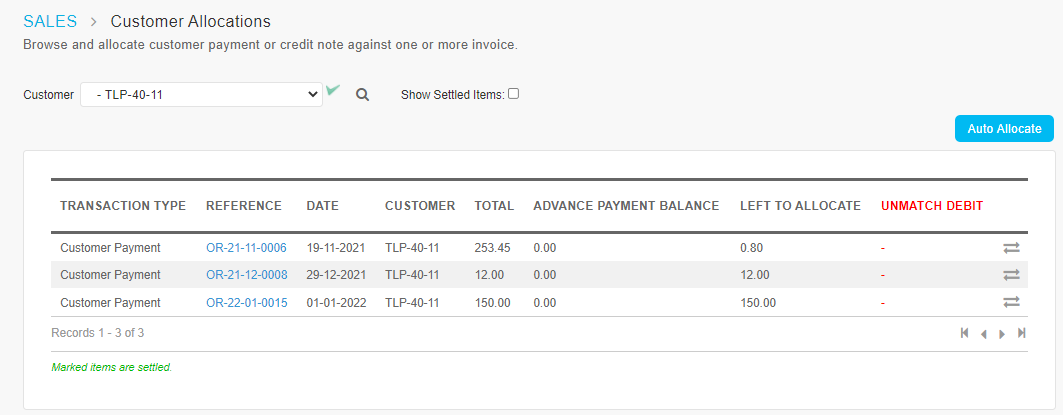The image size is (1063, 415).
Task: Open the Customer dropdown list
Action: click(201, 95)
